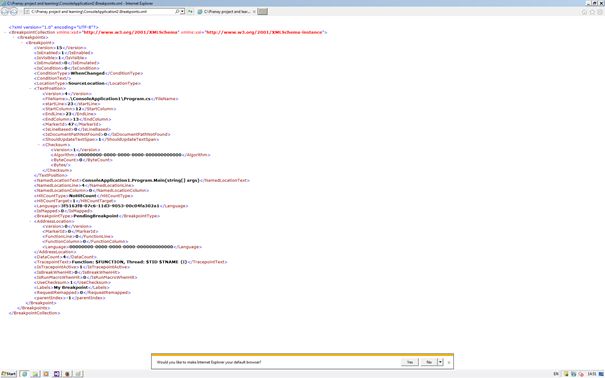This screenshot has width=605, height=378.
Task: Click the system tray clock
Action: pyautogui.click(x=592, y=374)
